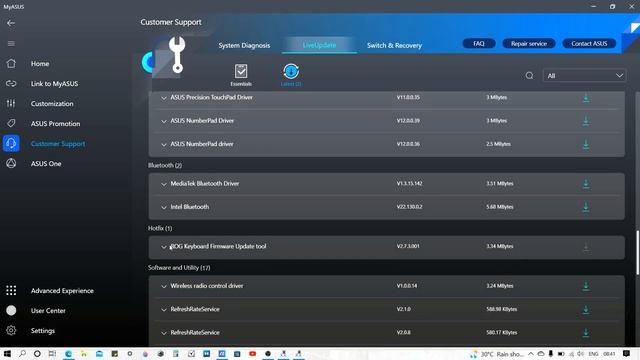Screen dimensions: 640x360
Task: Click the Home house icon
Action: pos(11,63)
